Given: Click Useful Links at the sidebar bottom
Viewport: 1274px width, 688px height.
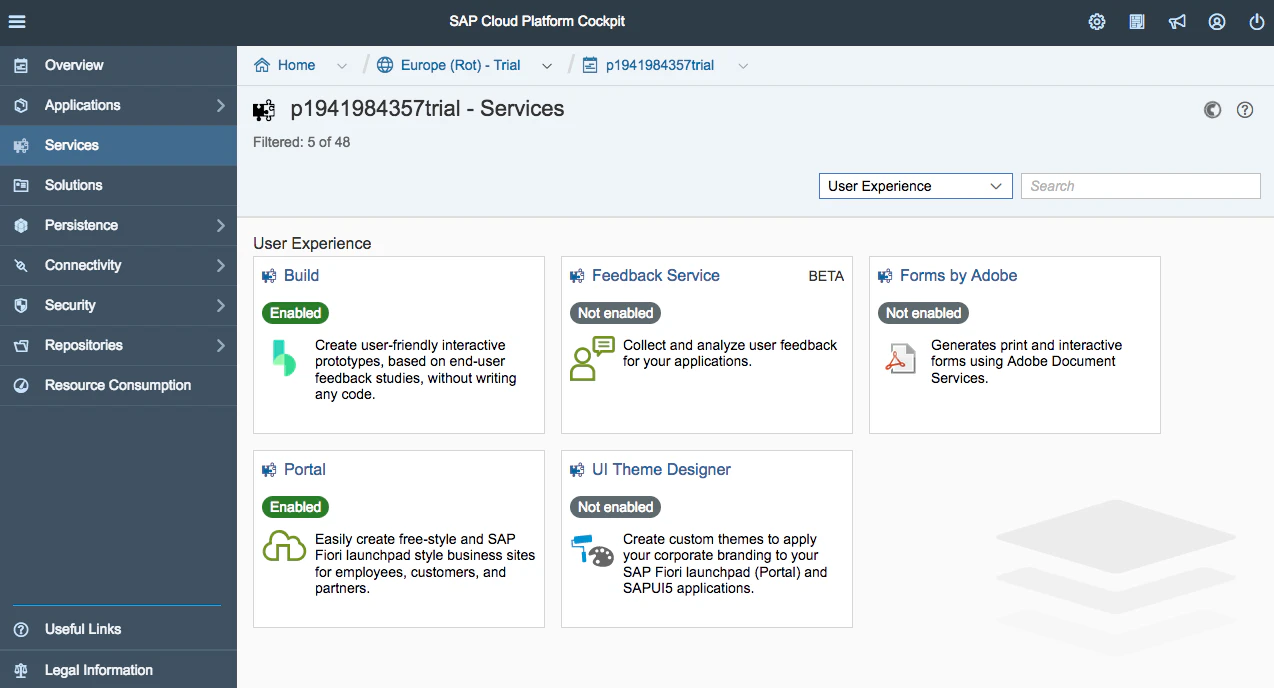Looking at the screenshot, I should click(x=83, y=629).
